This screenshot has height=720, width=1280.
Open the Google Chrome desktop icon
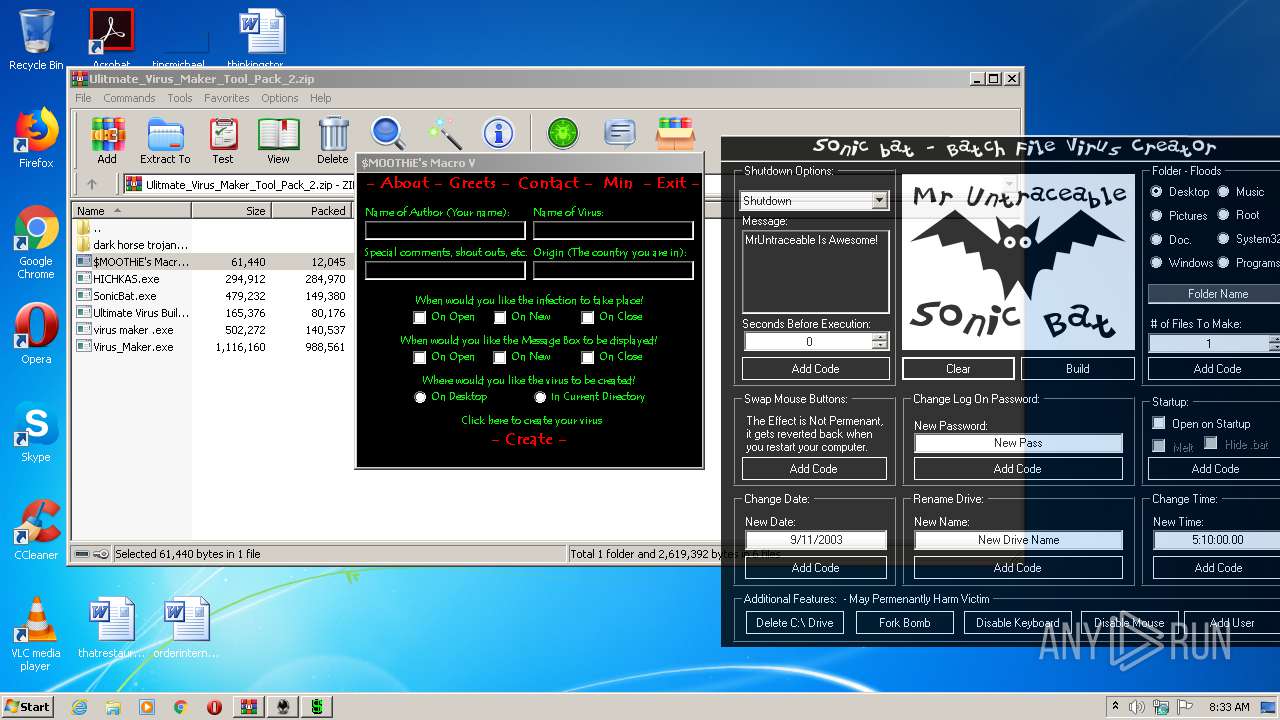point(36,242)
